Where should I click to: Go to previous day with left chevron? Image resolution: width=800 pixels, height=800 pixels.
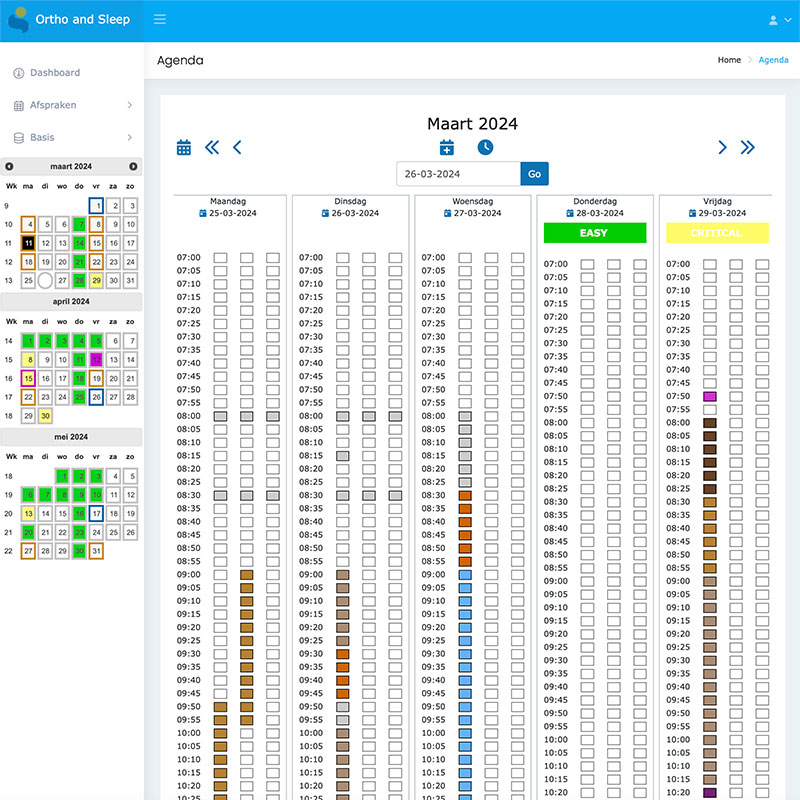click(x=237, y=147)
